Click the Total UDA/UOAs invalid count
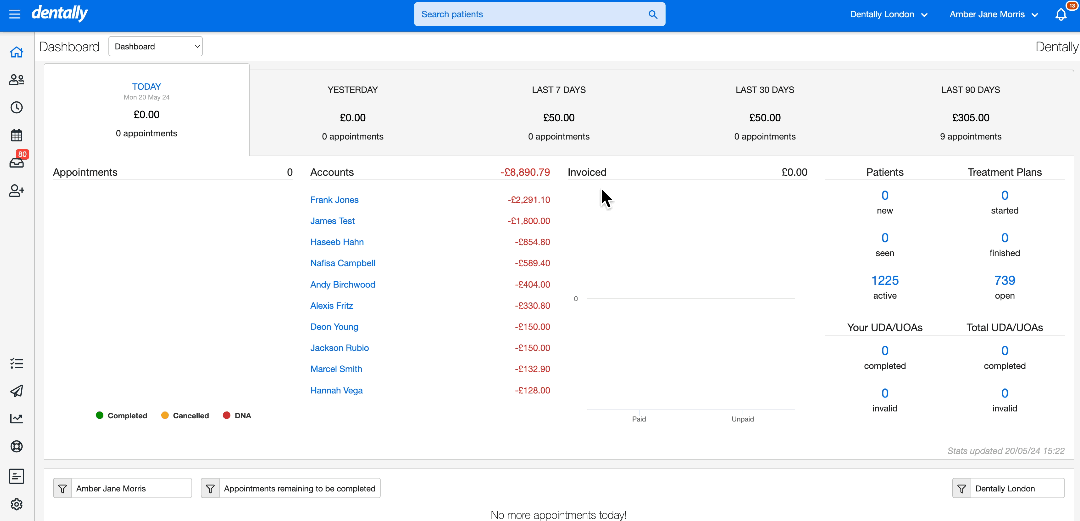 click(x=1005, y=394)
